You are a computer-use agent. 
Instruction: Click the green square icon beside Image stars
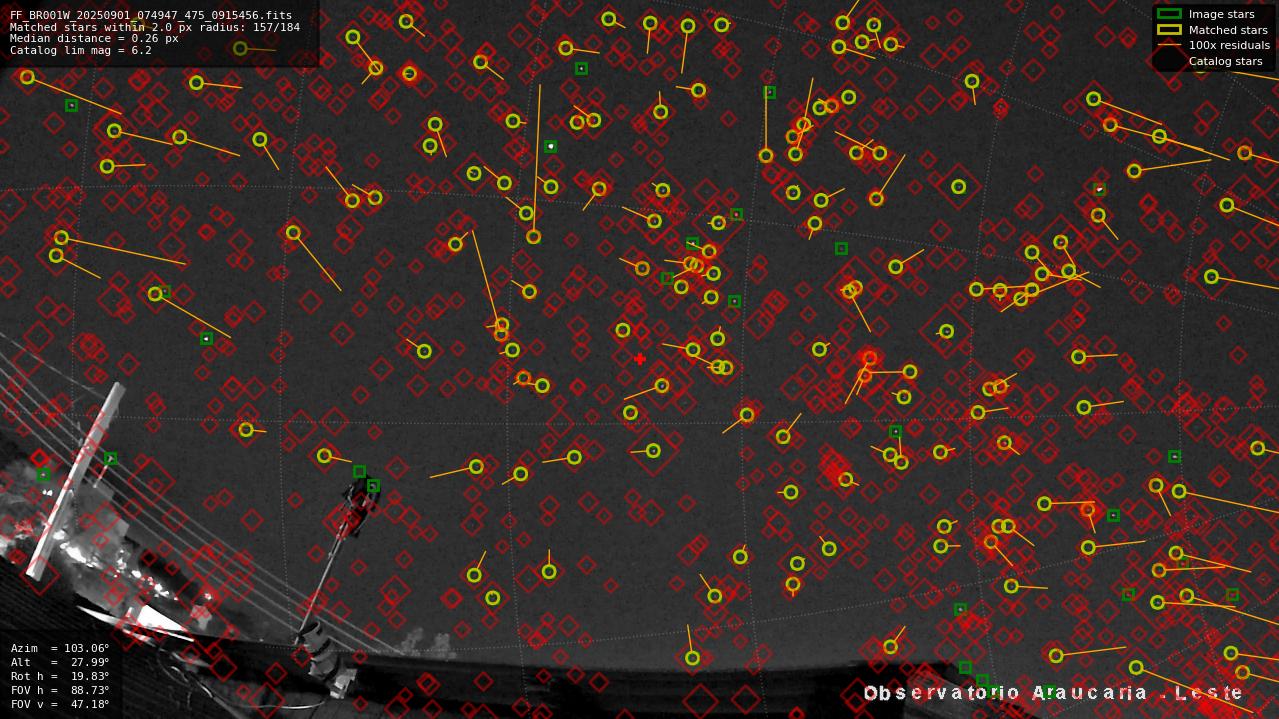1169,14
